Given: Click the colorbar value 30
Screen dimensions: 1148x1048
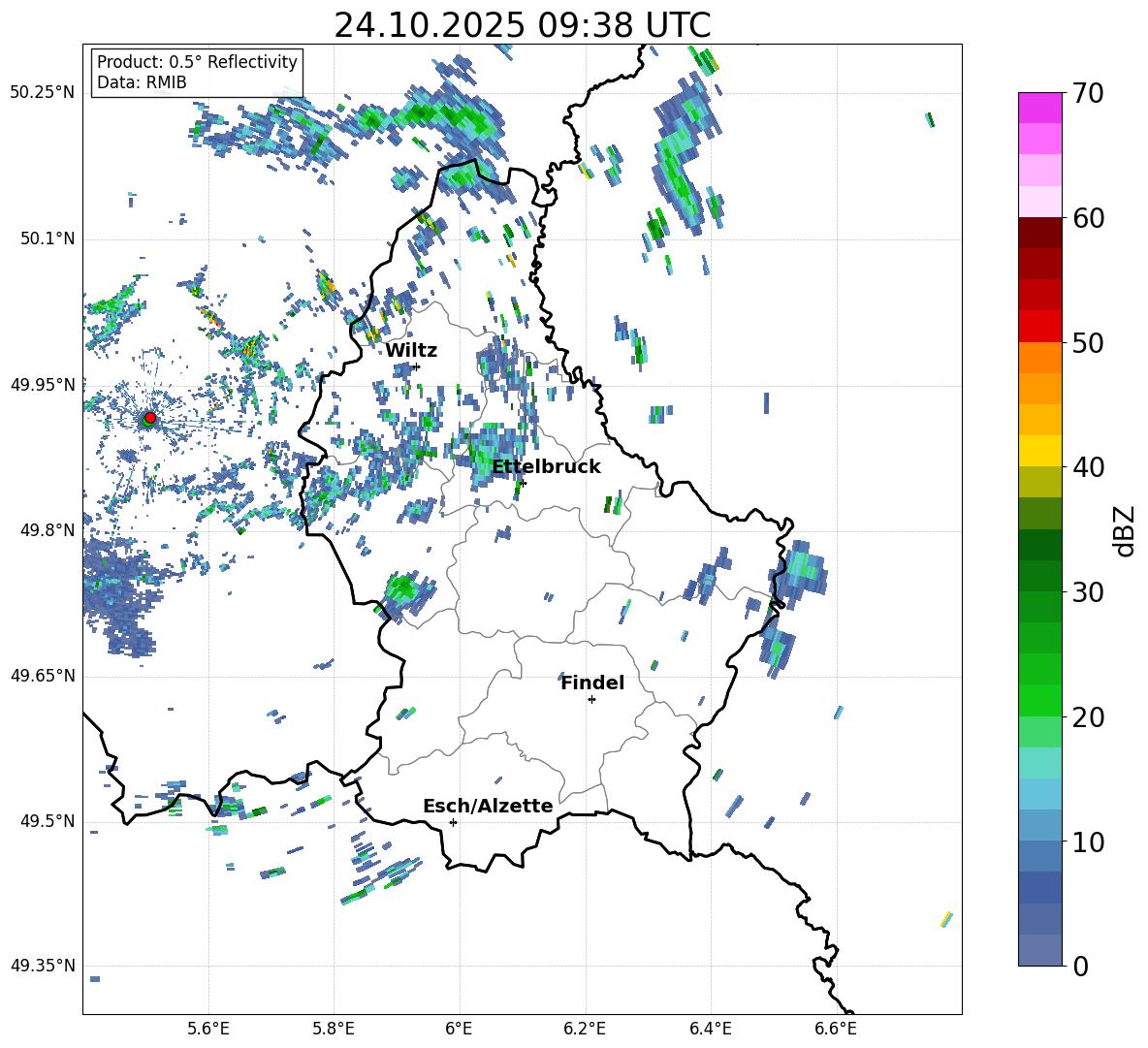Looking at the screenshot, I should tap(1088, 592).
